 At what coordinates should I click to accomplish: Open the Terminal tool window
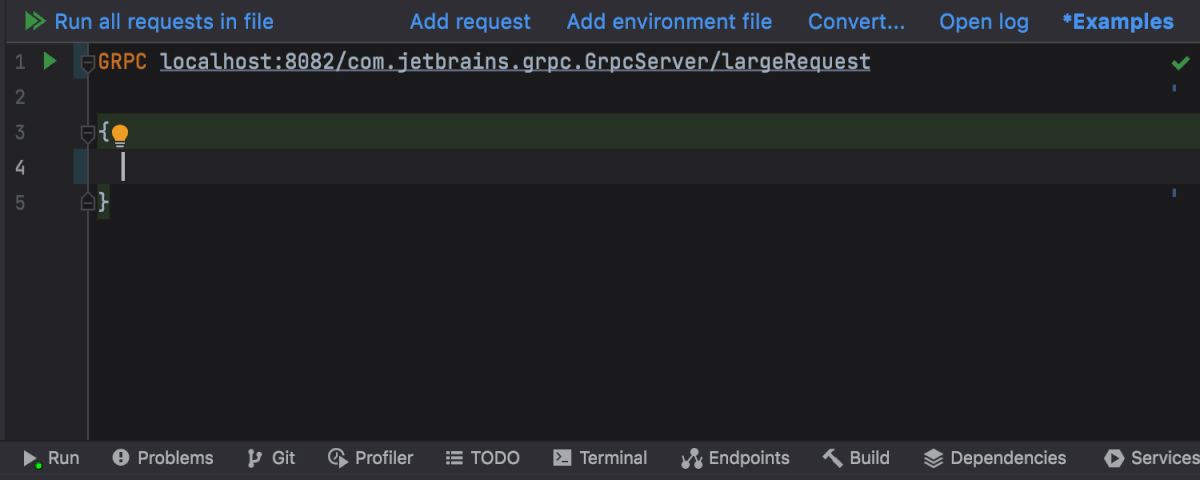coord(600,458)
